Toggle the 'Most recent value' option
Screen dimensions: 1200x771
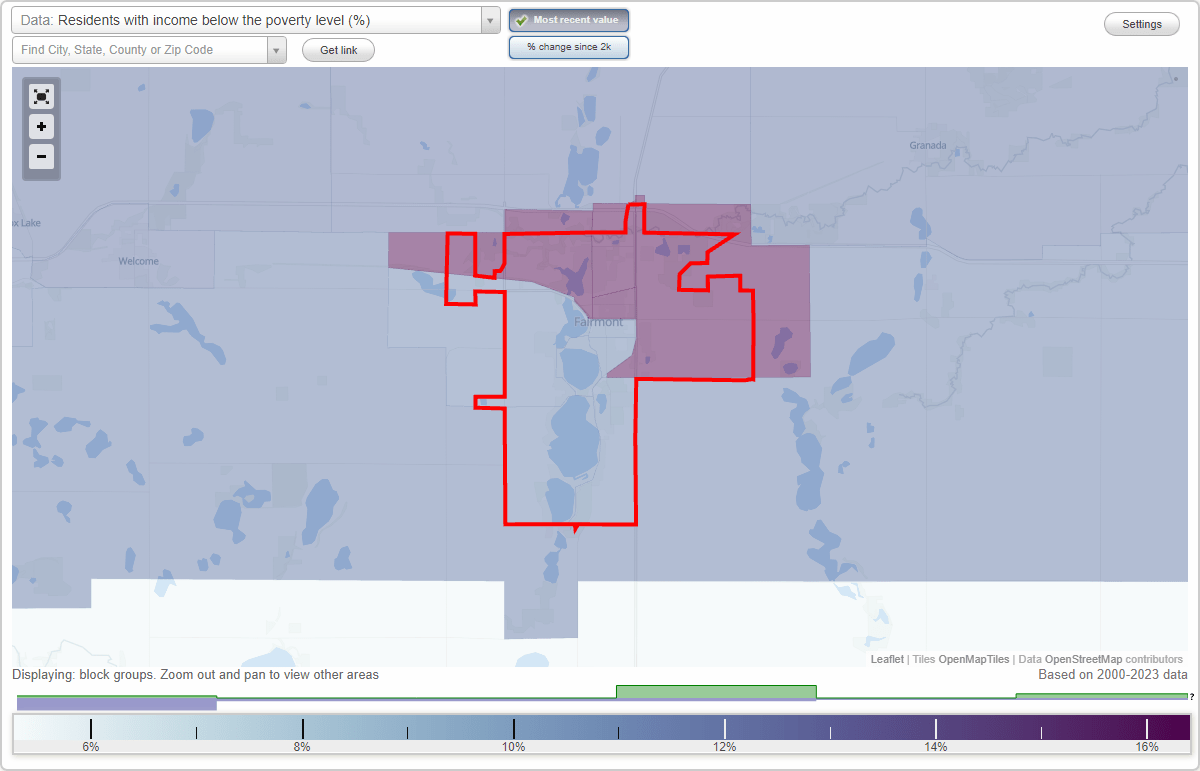[569, 19]
